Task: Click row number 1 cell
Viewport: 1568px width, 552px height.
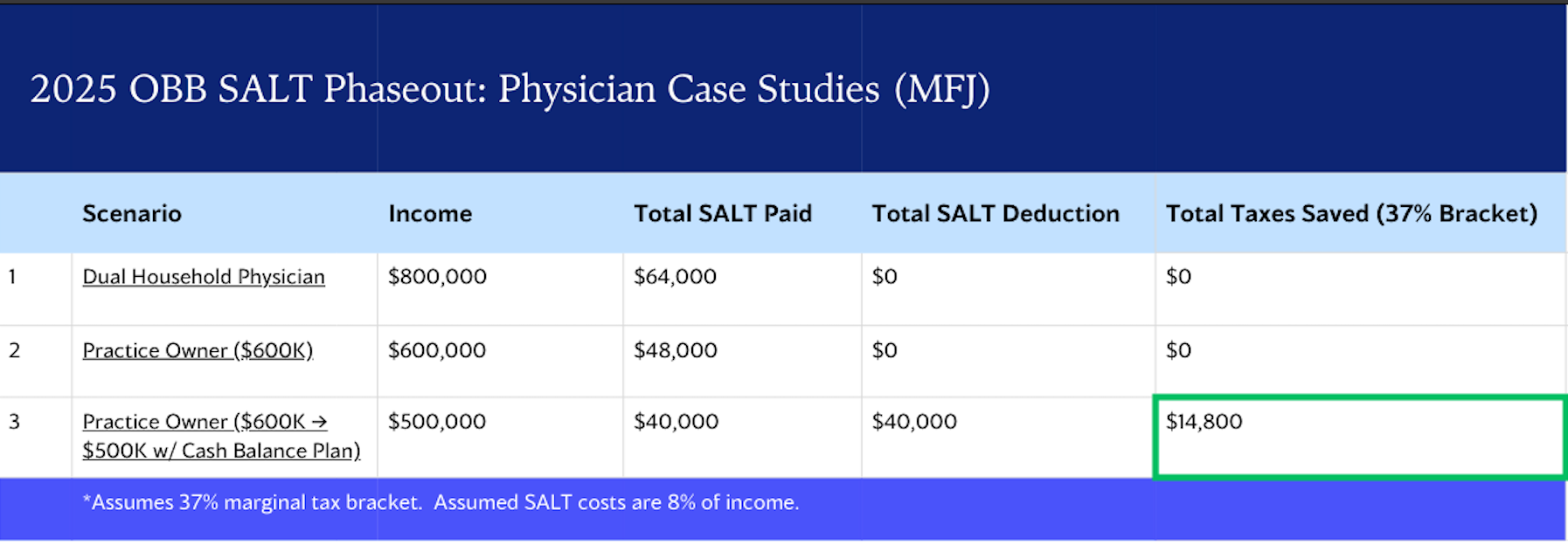Action: pyautogui.click(x=13, y=277)
